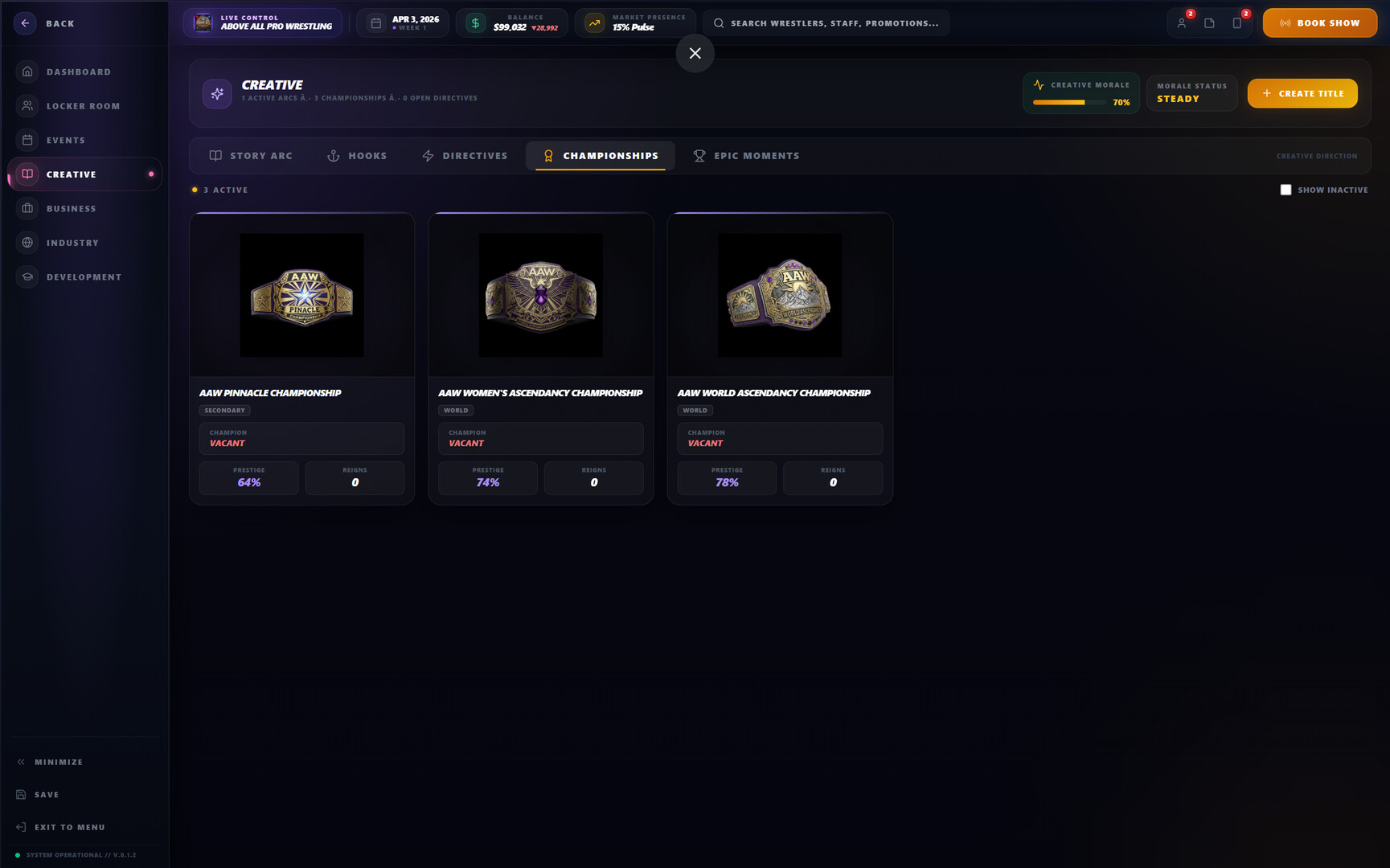Open the Dashboard sidebar icon
1390x868 pixels.
coord(27,72)
